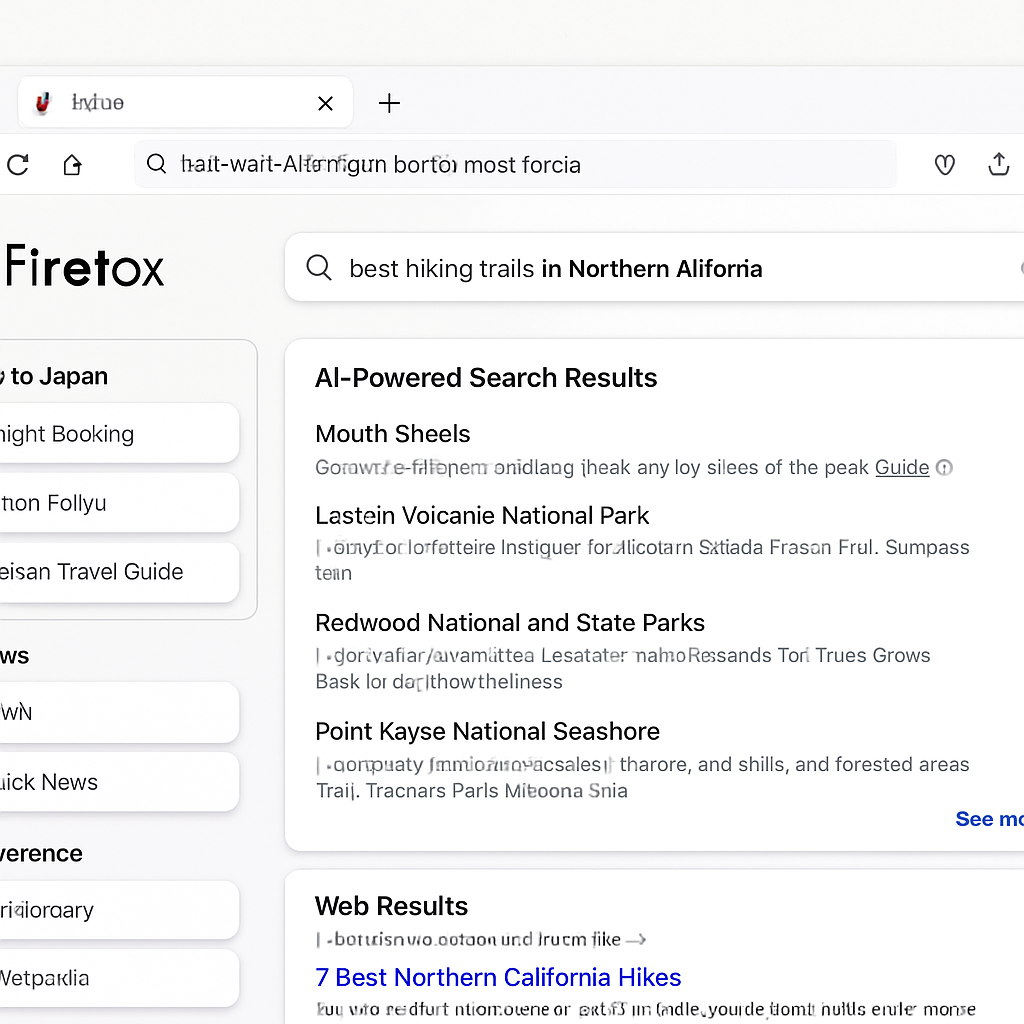Open the 'ick News' sidebar item
This screenshot has width=1024, height=1024.
click(x=118, y=782)
